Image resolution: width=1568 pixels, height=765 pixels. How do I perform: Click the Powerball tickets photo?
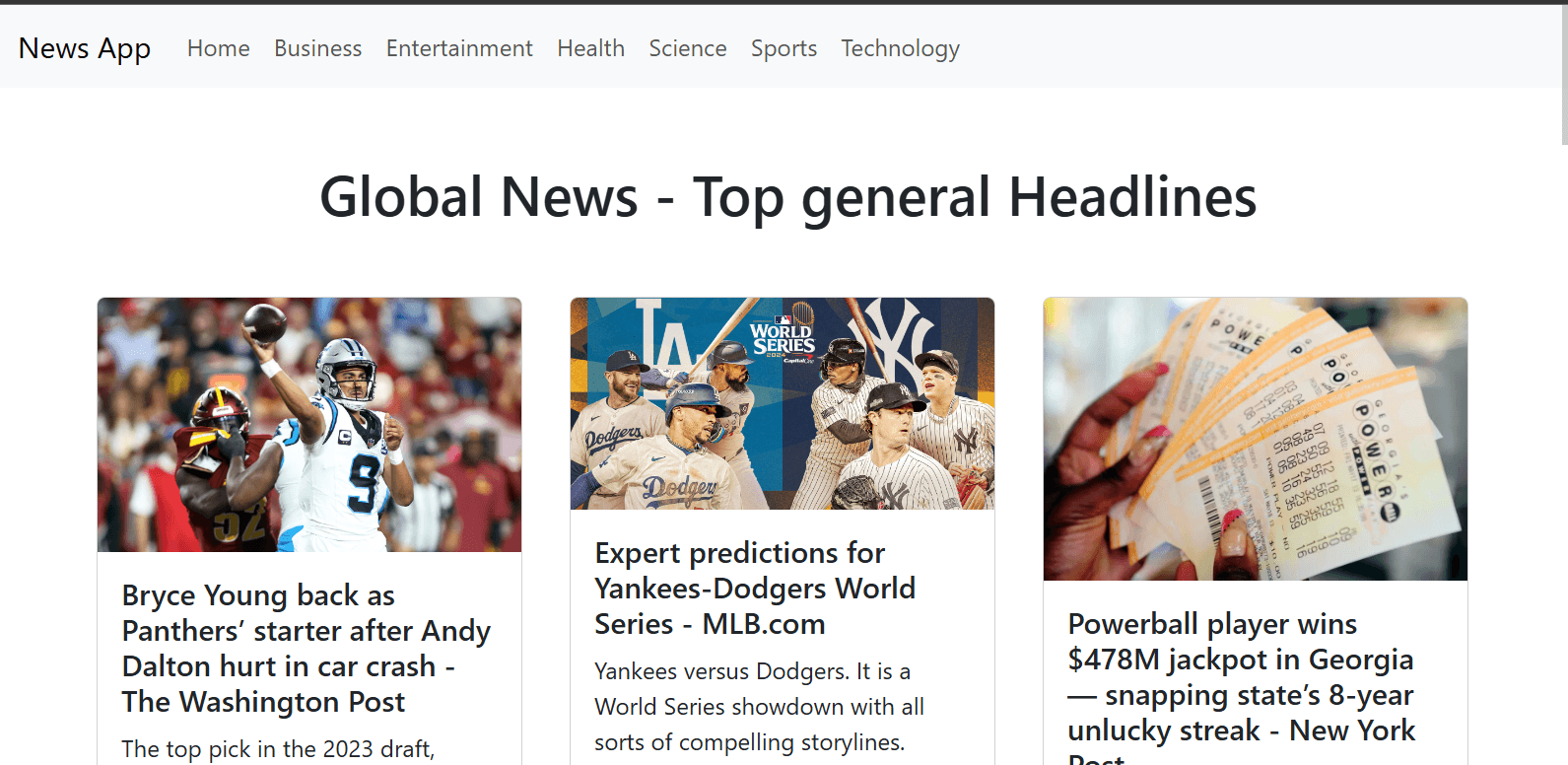1256,439
